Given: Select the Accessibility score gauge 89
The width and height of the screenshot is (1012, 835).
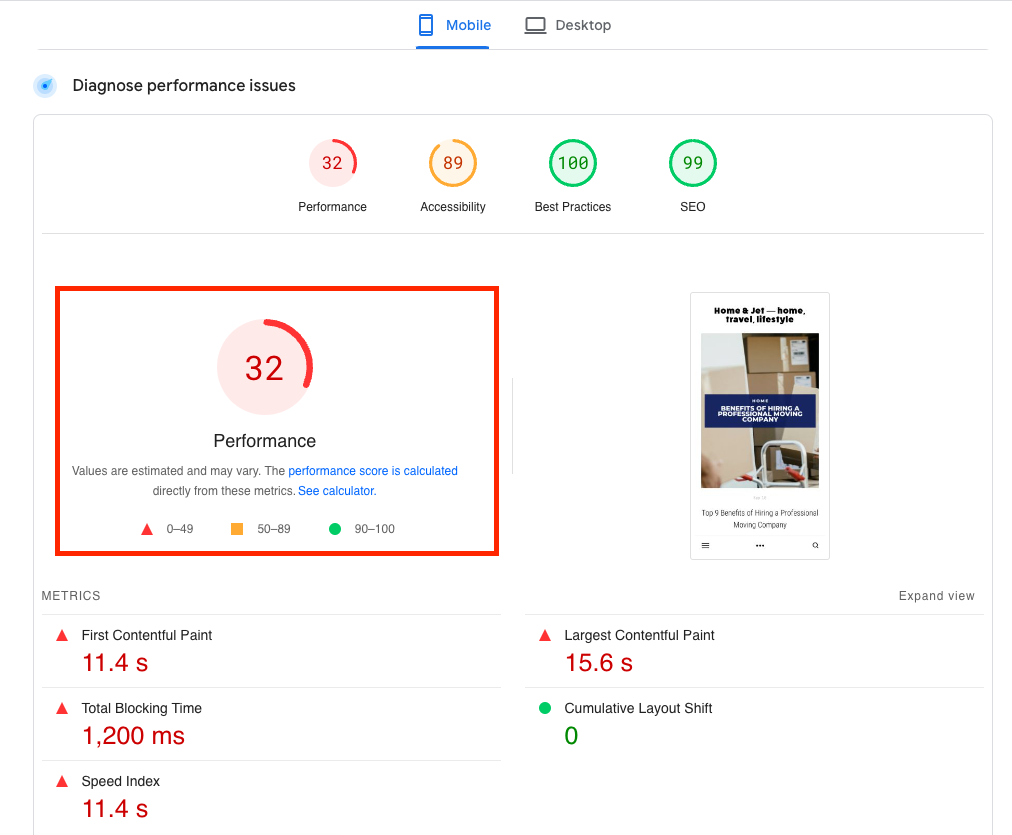Looking at the screenshot, I should pos(452,163).
